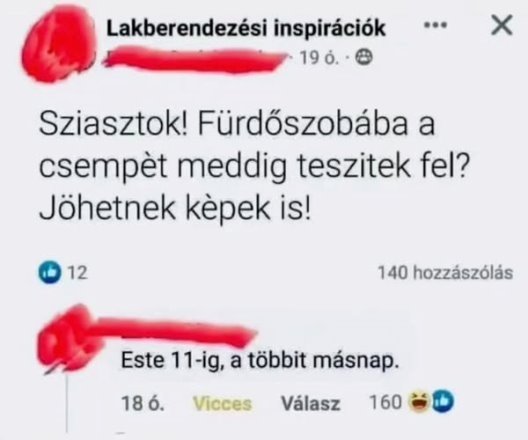Click the like icon beside comment reactions
The width and height of the screenshot is (528, 440).
[x=442, y=401]
